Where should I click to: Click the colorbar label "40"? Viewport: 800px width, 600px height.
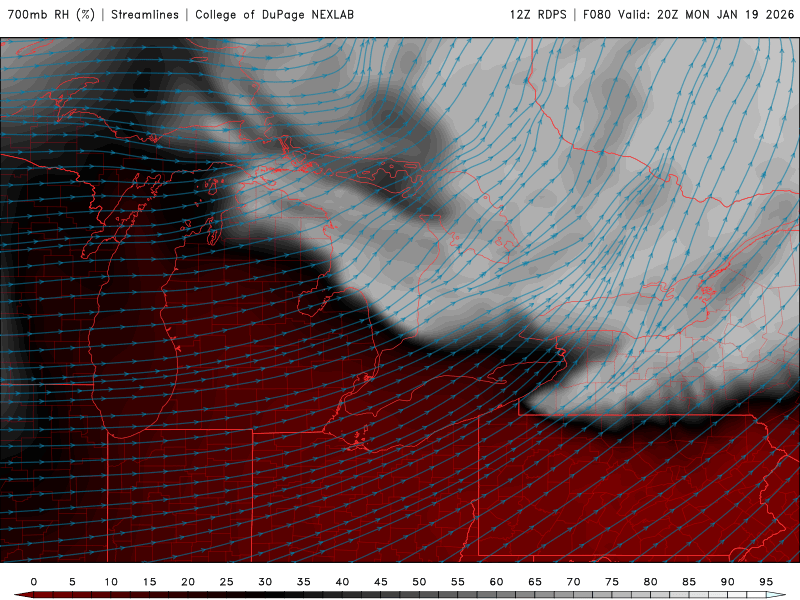coord(342,582)
